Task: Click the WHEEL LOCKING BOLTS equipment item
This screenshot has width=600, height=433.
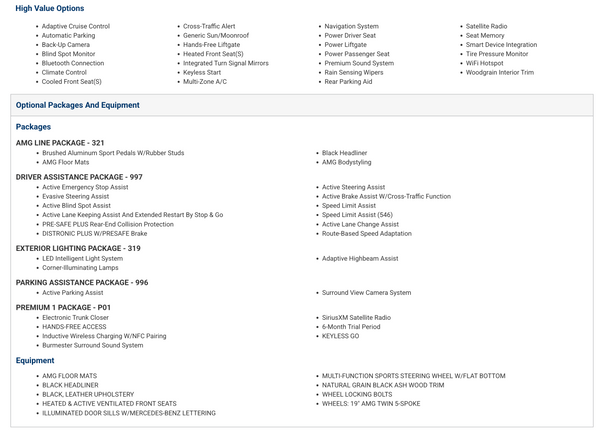Action: coord(357,394)
